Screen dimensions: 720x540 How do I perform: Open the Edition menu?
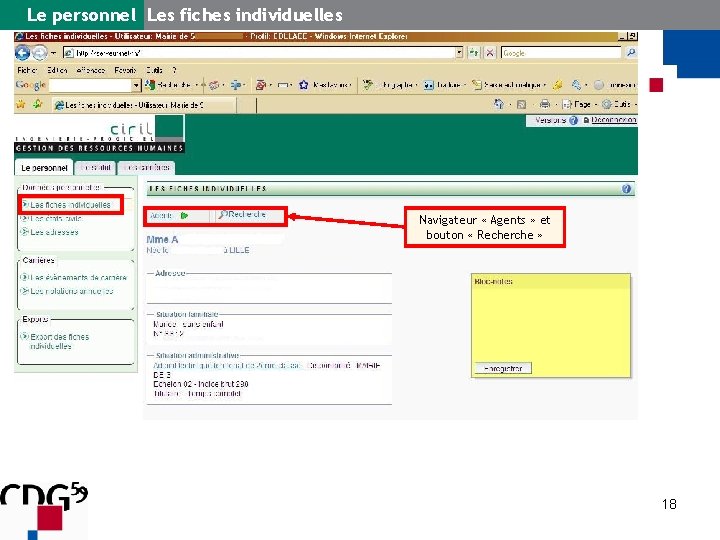(x=57, y=70)
